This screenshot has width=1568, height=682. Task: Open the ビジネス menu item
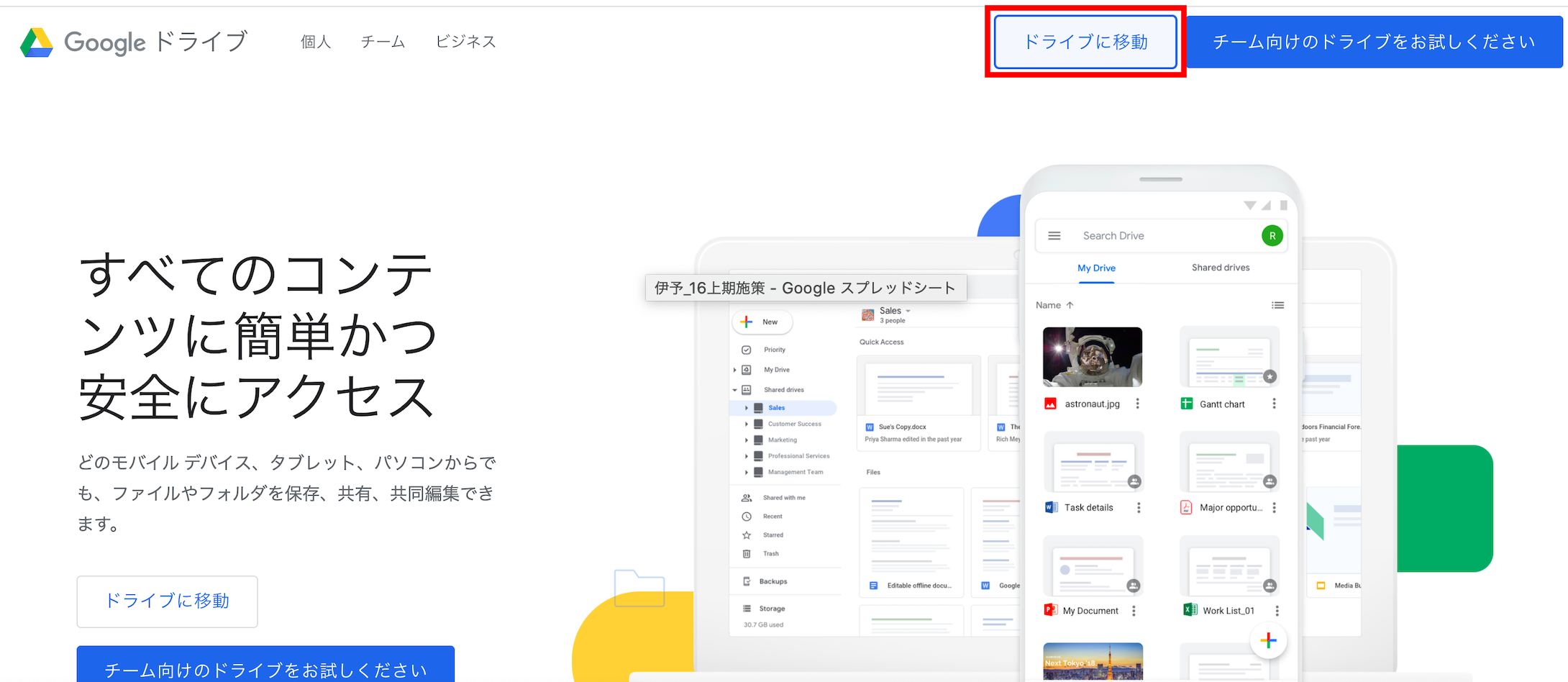(466, 42)
